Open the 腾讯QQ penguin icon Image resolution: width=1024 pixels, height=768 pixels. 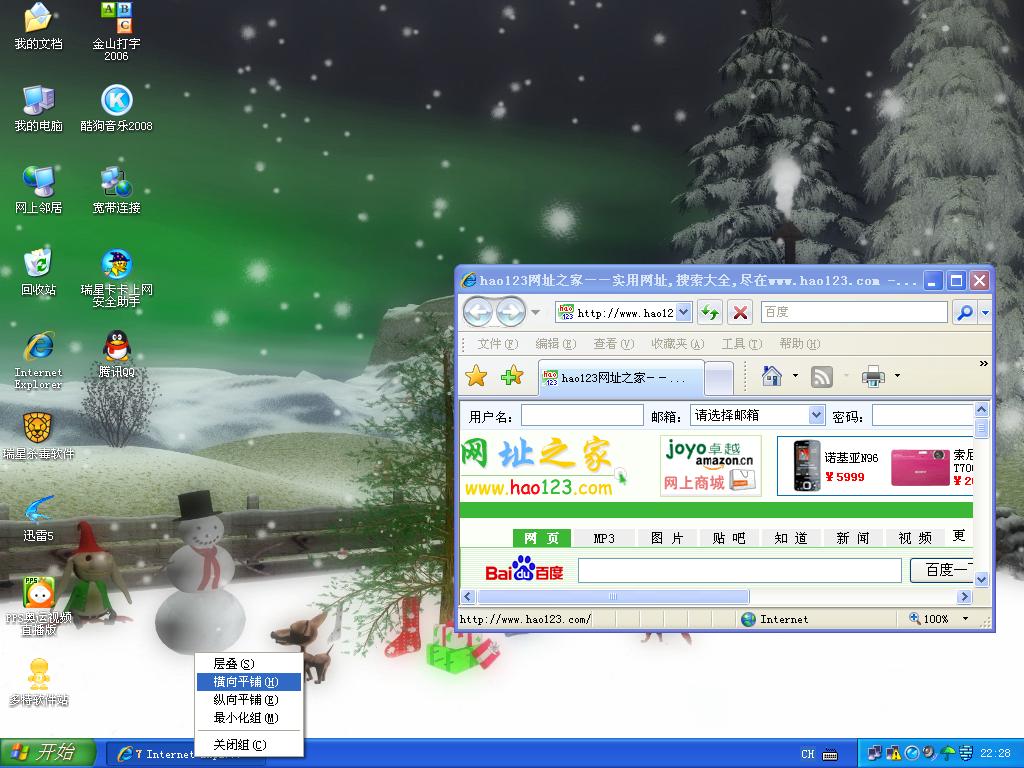pyautogui.click(x=116, y=354)
